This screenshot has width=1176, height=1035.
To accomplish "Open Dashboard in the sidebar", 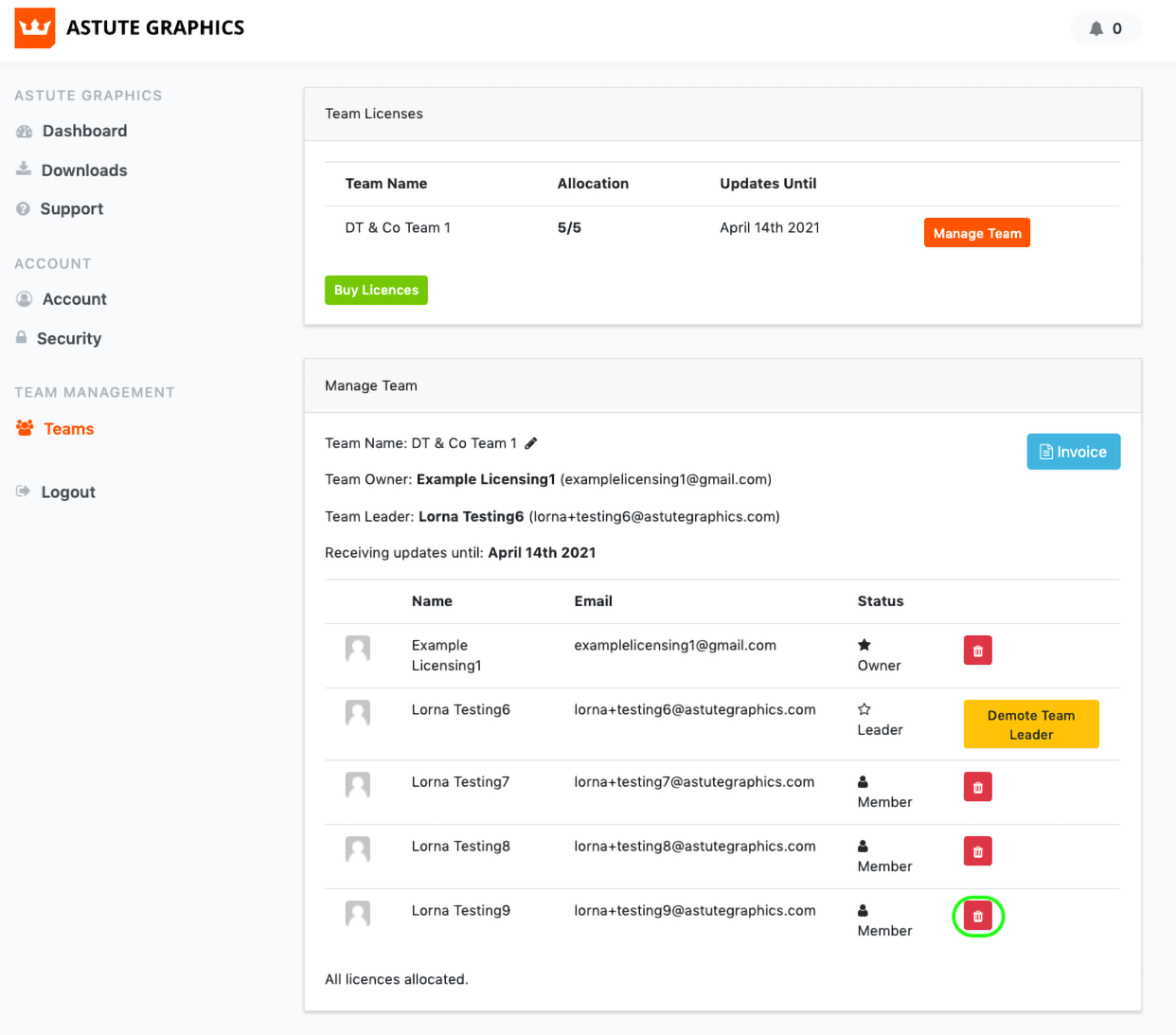I will [x=84, y=131].
